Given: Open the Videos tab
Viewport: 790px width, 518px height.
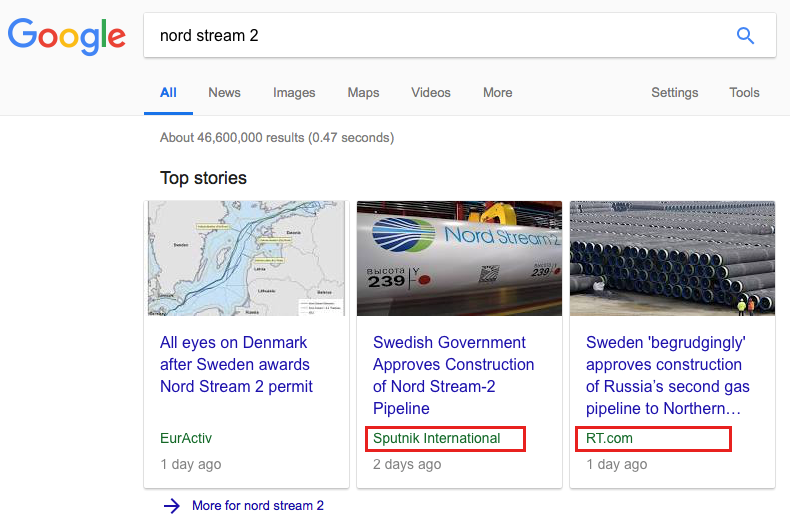Looking at the screenshot, I should 431,93.
